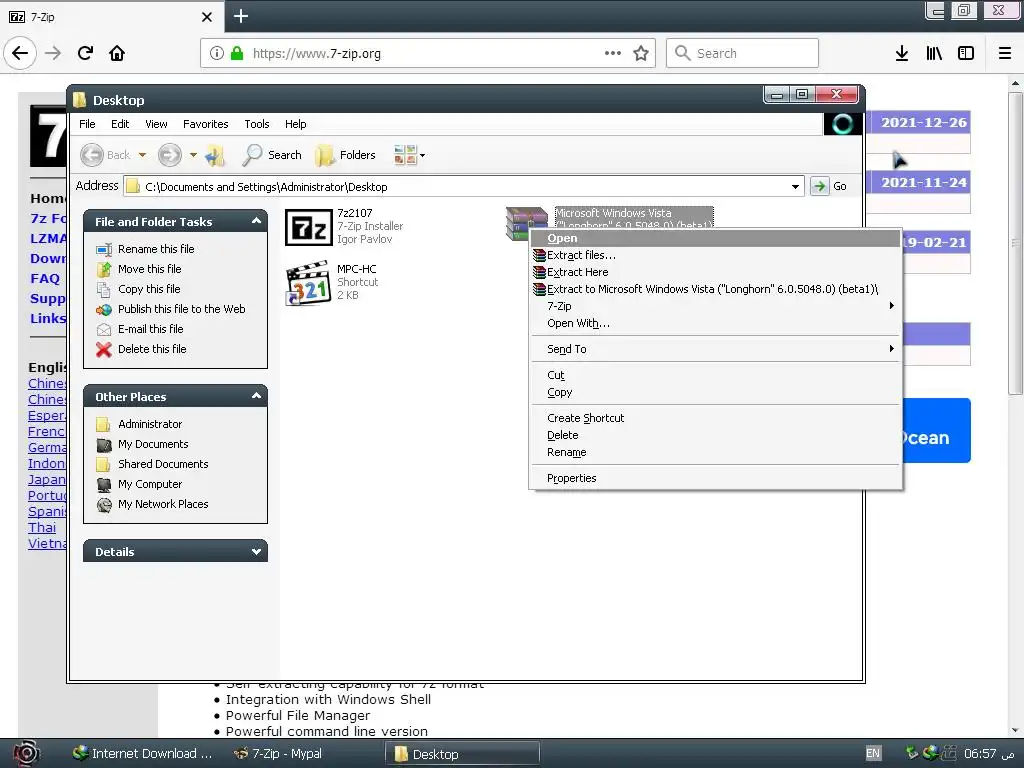Open the page actions three-dots menu

point(613,53)
